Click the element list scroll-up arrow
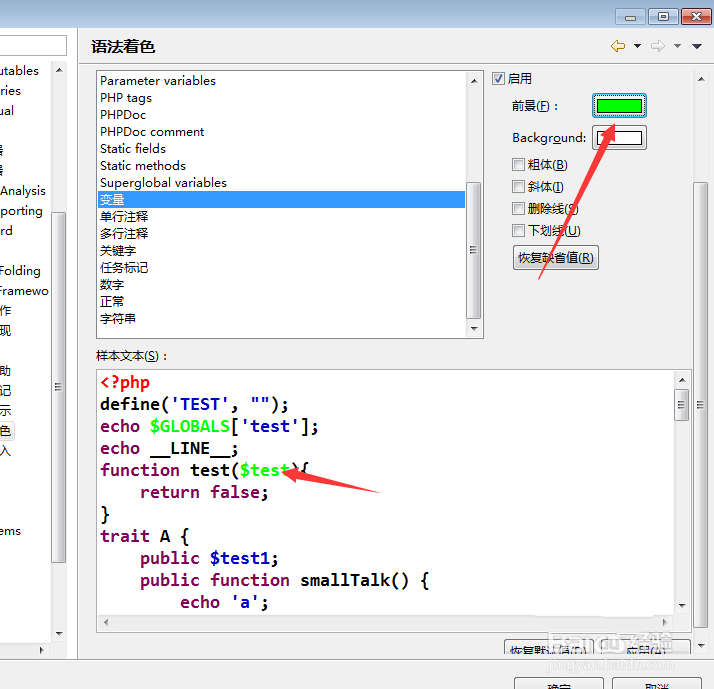Image resolution: width=714 pixels, height=689 pixels. tap(474, 81)
